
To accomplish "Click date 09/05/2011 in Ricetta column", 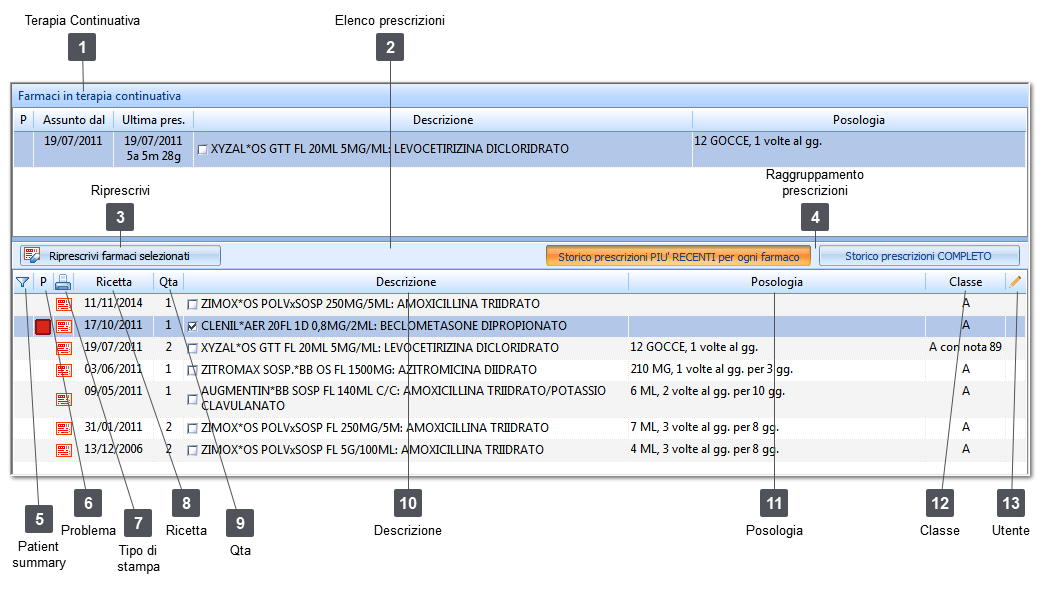I will (x=113, y=391).
